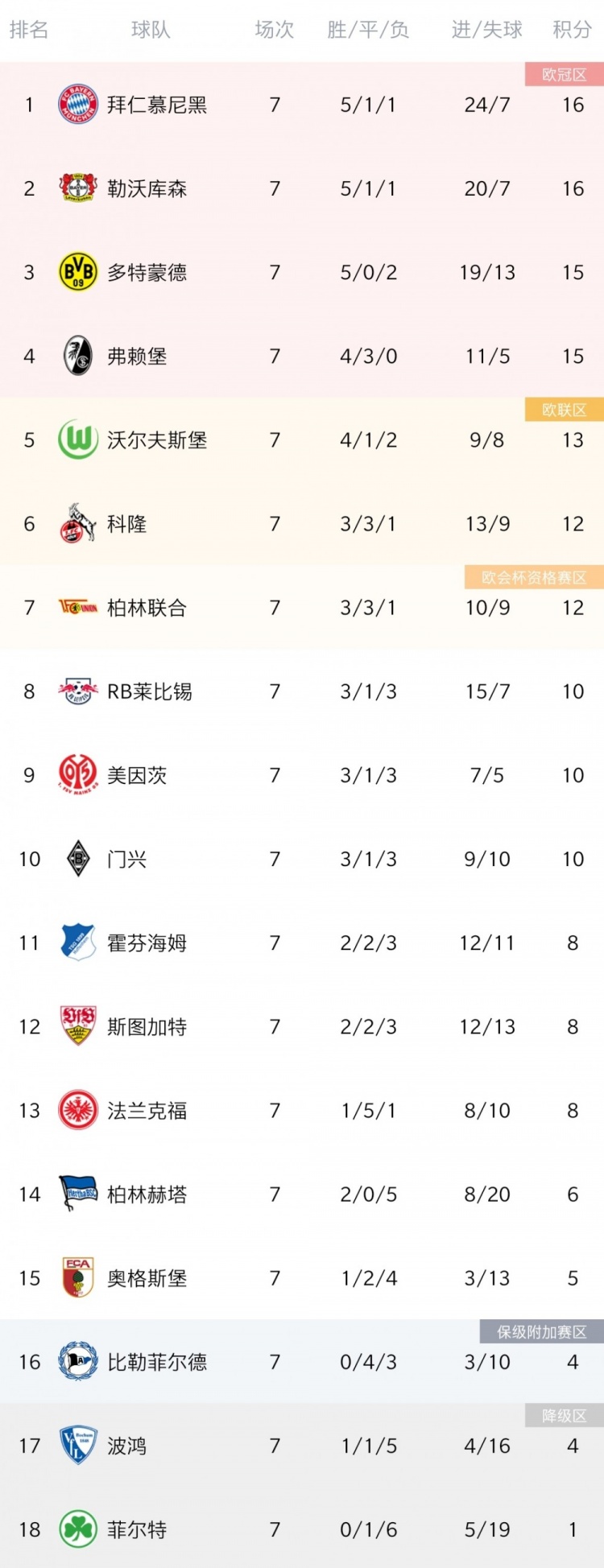Open the Mainz 05 club crest

click(x=78, y=774)
